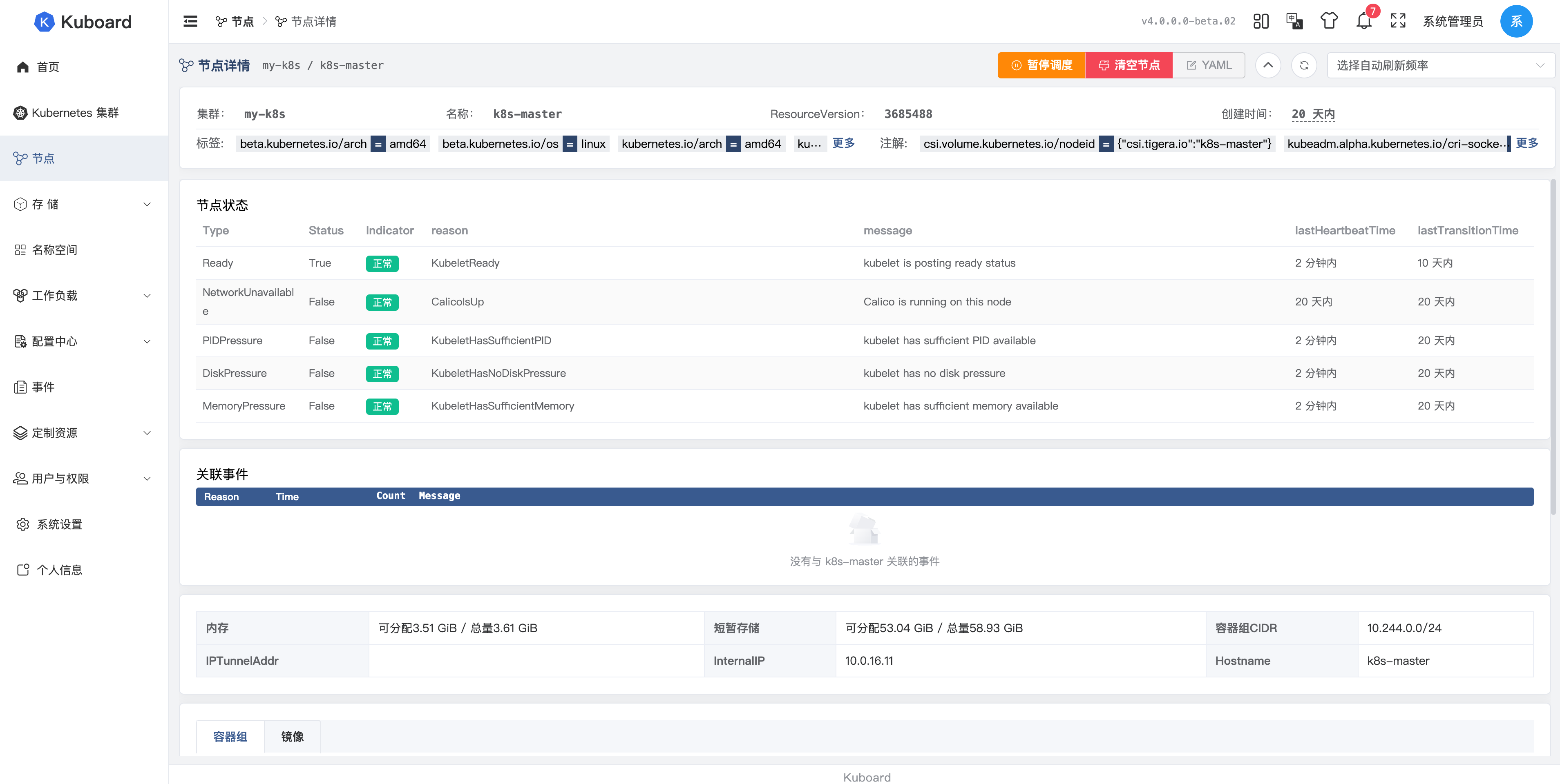This screenshot has width=1560, height=784.
Task: Expand 配置中心 sidebar submenu
Action: click(84, 341)
